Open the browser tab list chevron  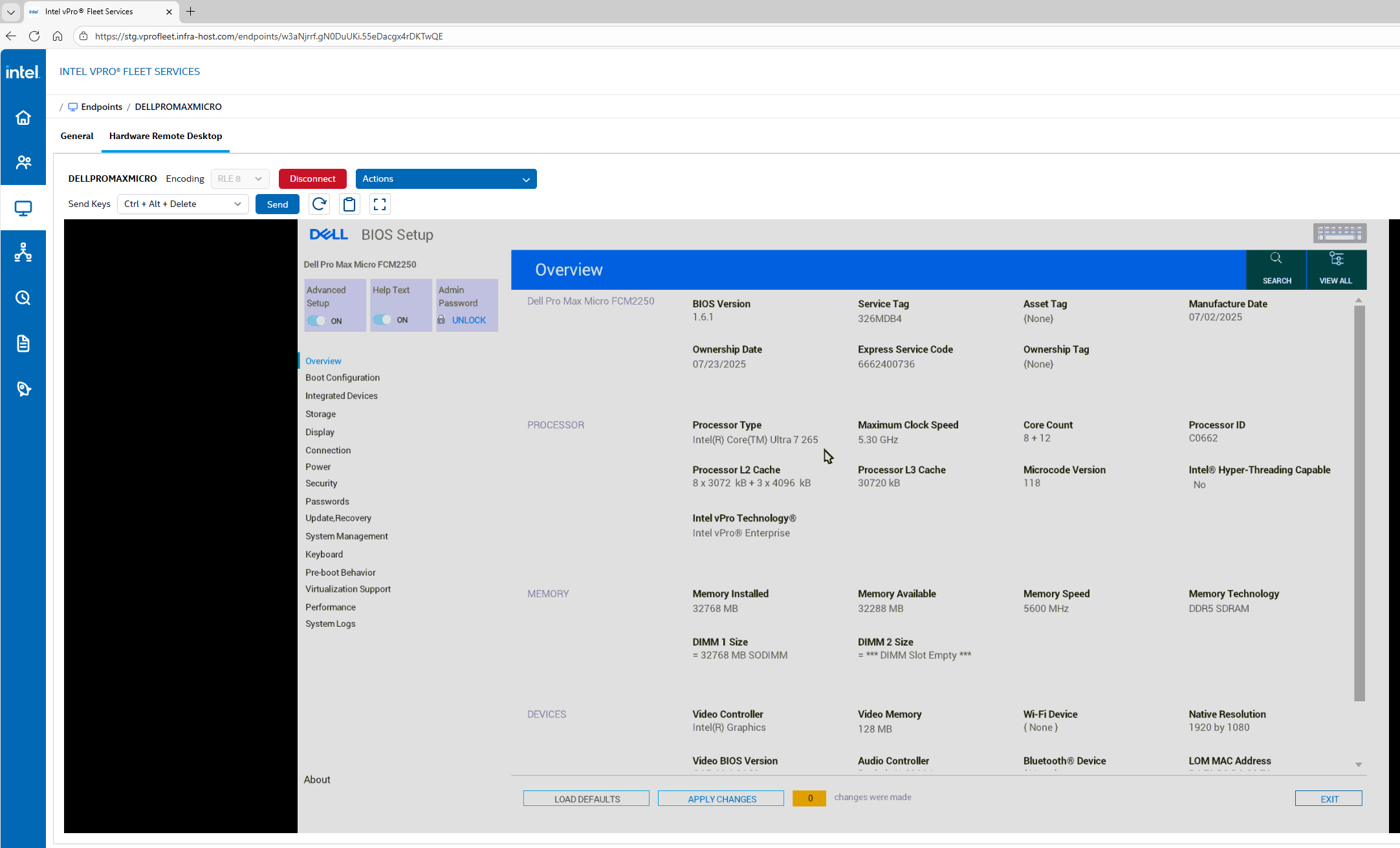click(11, 12)
